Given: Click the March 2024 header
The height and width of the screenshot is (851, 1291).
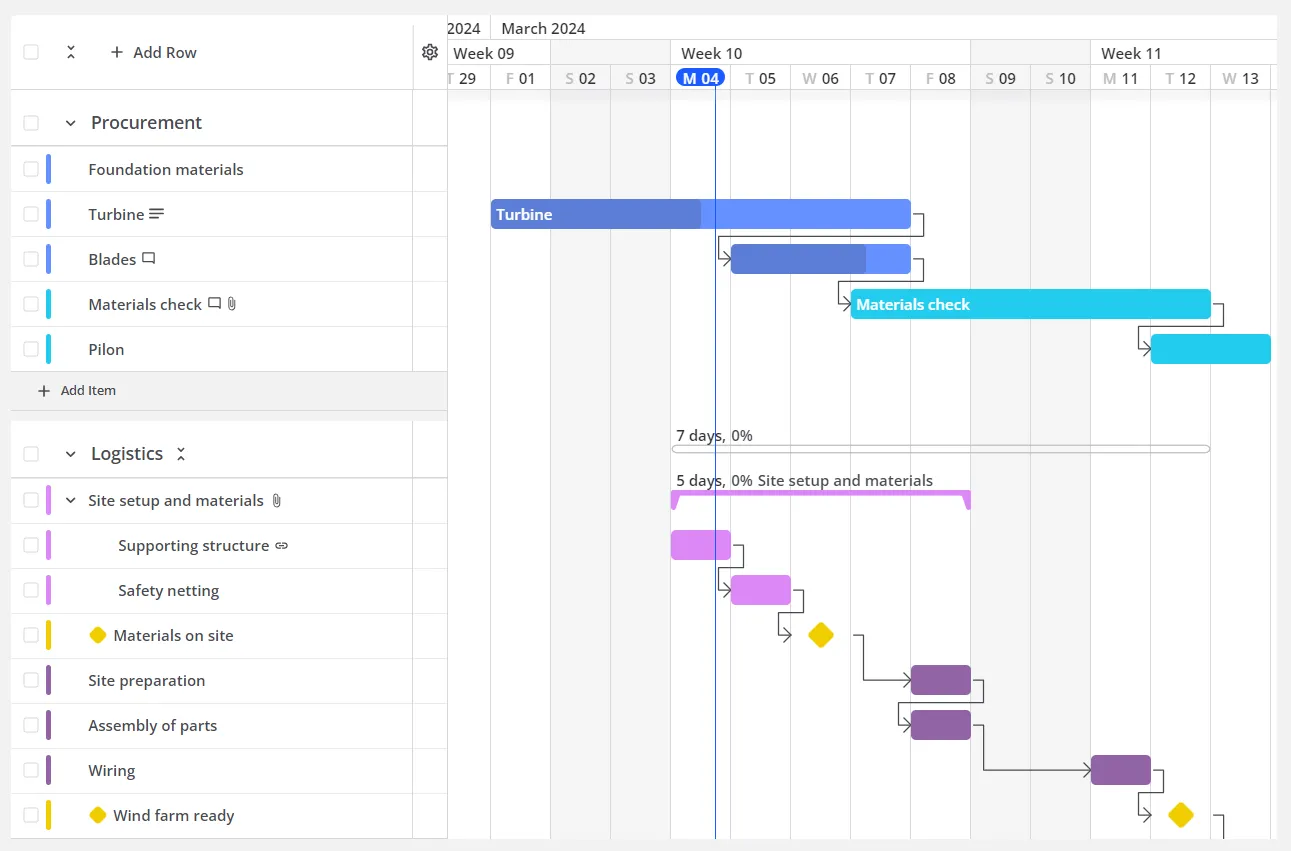Looking at the screenshot, I should pyautogui.click(x=543, y=27).
